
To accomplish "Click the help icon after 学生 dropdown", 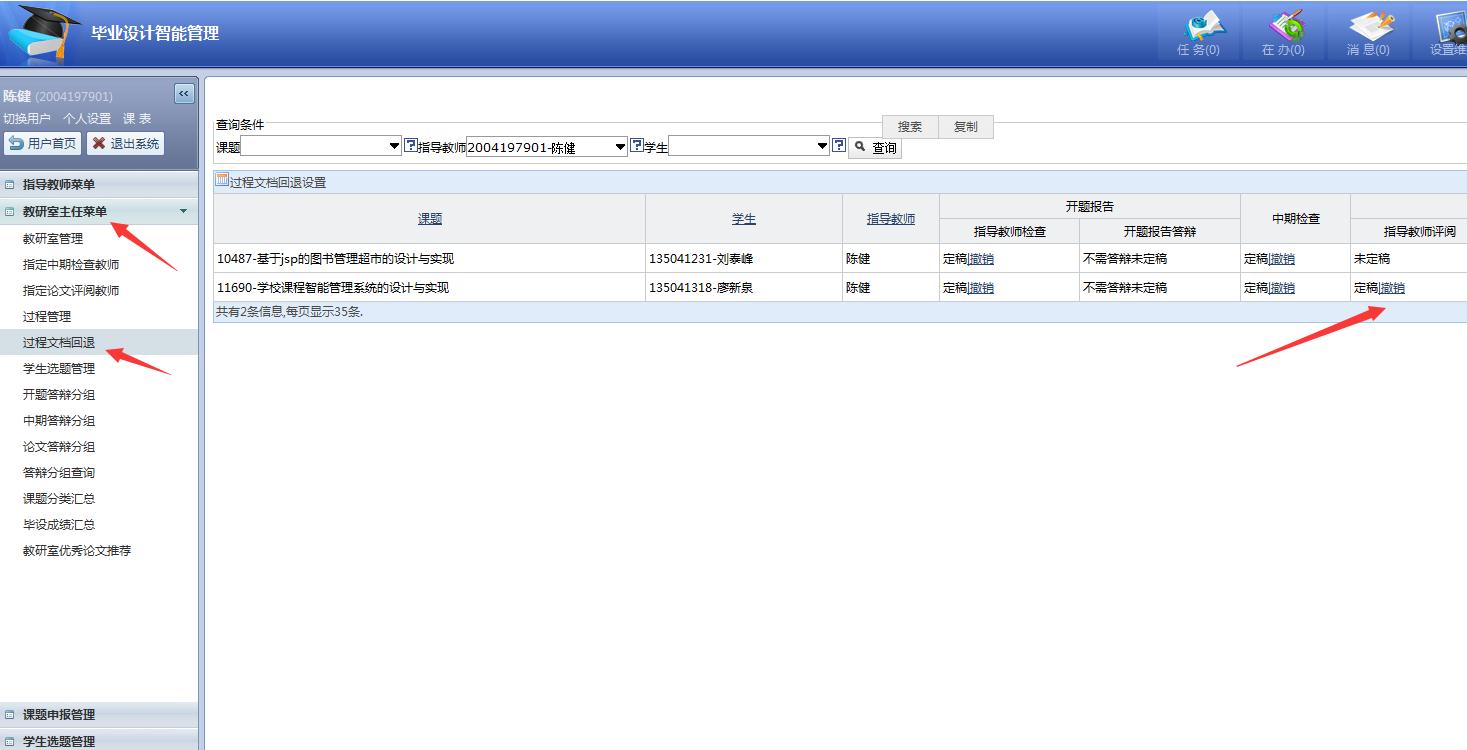I will (839, 146).
